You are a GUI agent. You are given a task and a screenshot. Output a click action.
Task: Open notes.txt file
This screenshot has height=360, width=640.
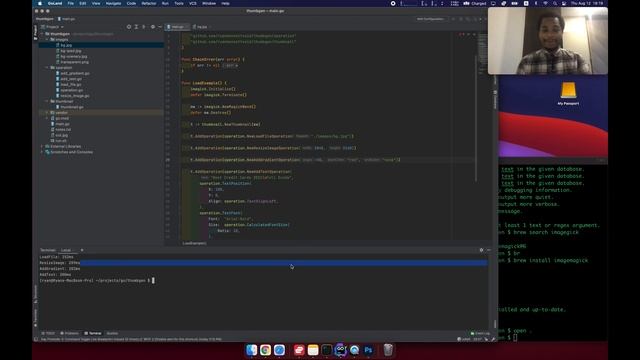click(x=61, y=129)
